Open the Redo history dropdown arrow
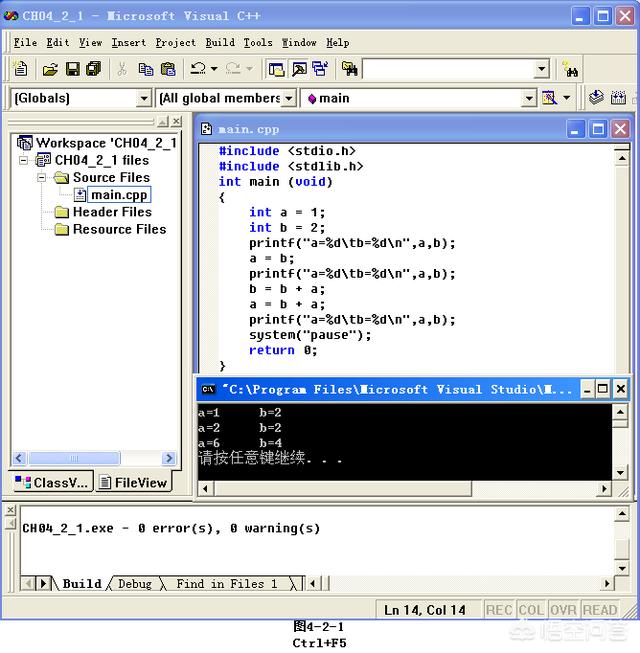Viewport: 640px width, 653px height. coord(249,69)
